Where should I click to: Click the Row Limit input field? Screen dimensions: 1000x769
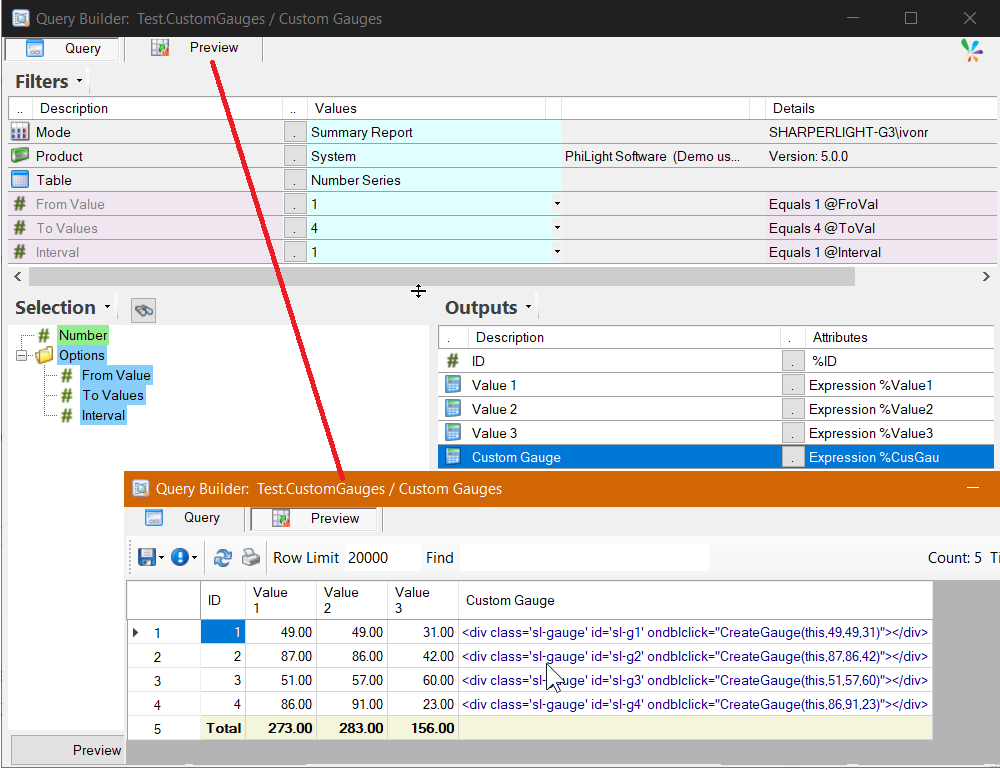[x=381, y=557]
